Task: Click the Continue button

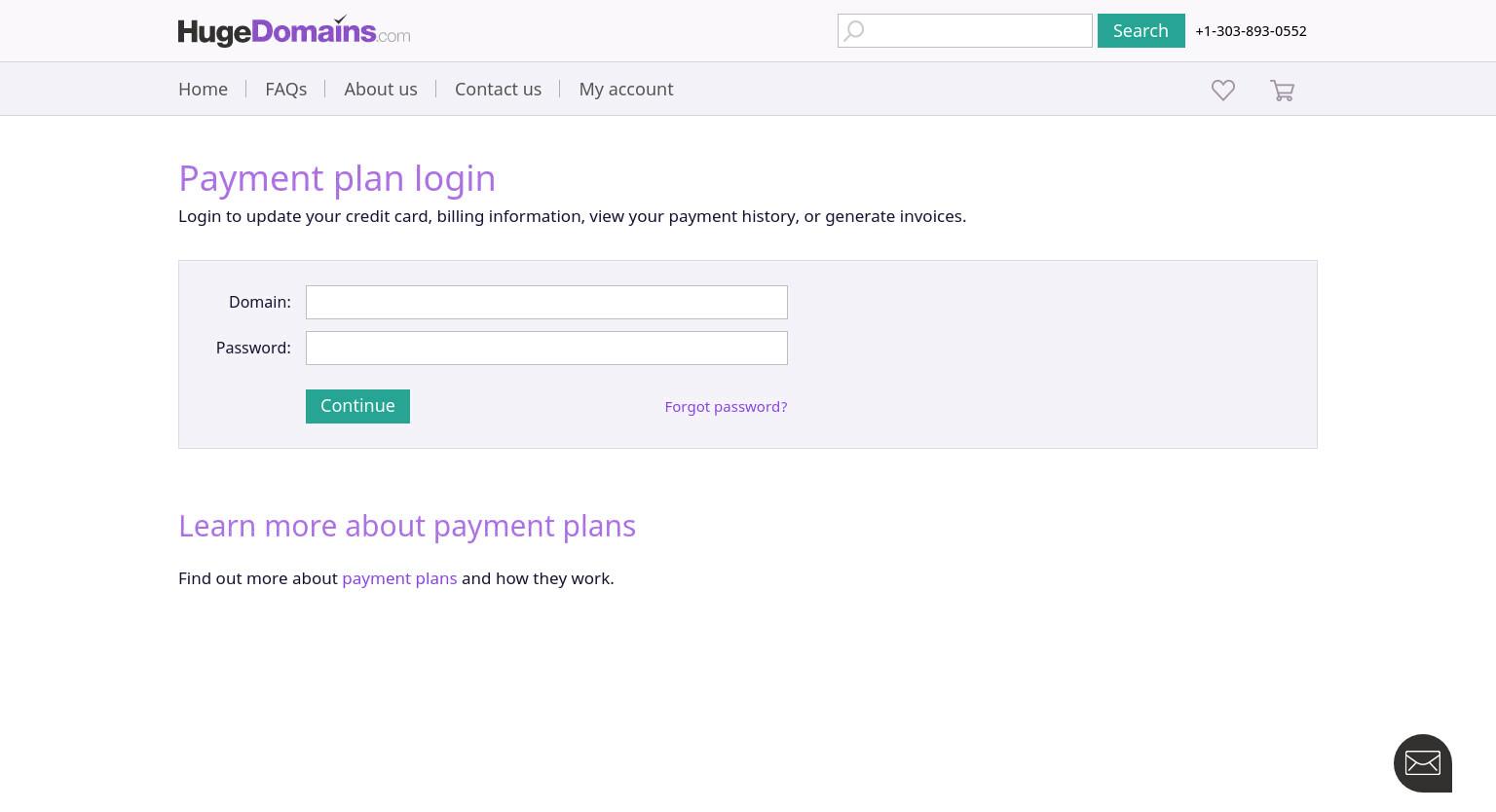Action: click(x=357, y=406)
